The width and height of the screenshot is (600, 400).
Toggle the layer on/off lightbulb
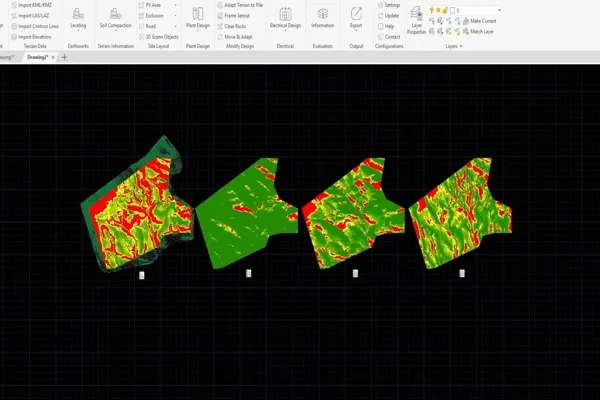click(432, 10)
